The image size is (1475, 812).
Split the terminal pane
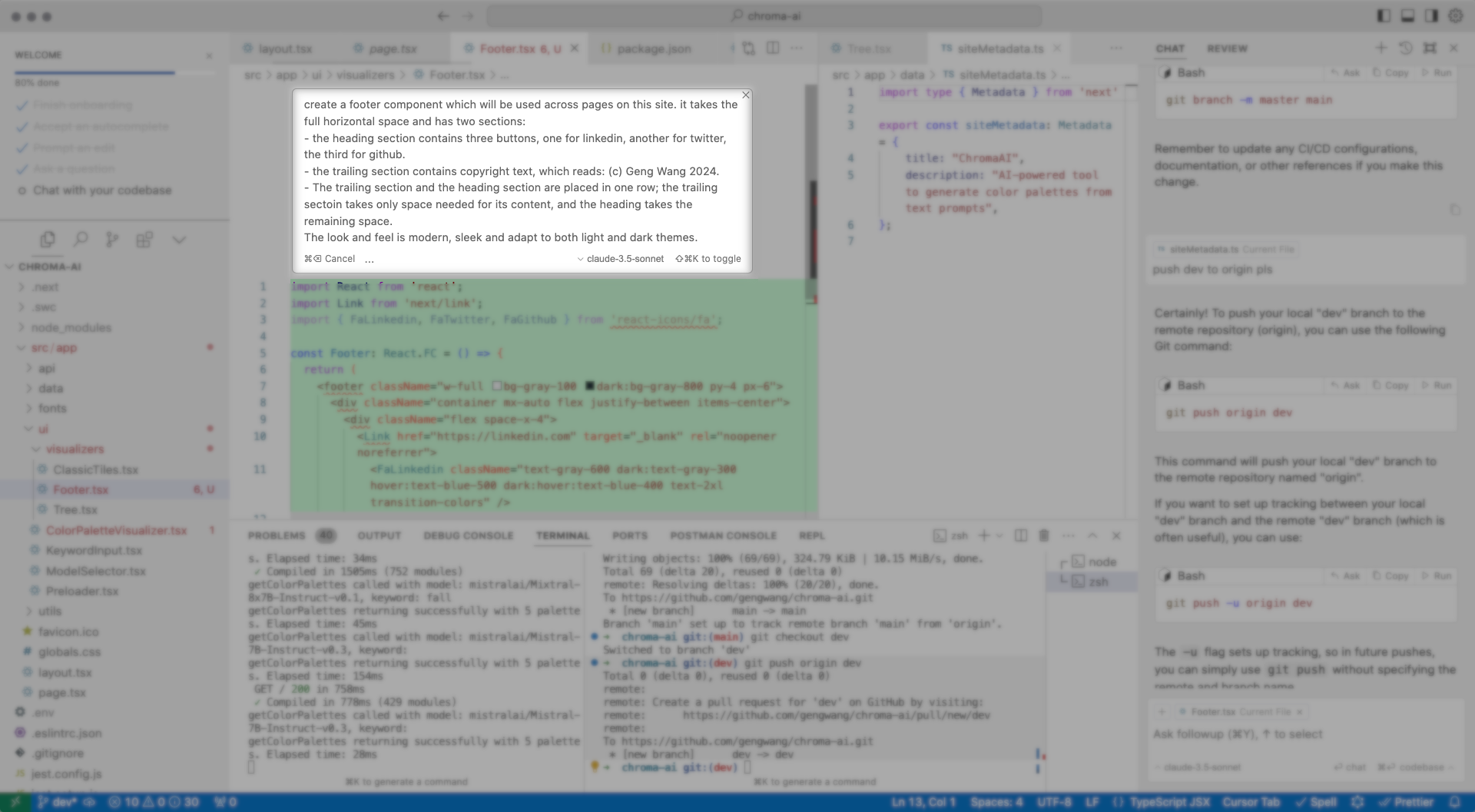point(1020,535)
